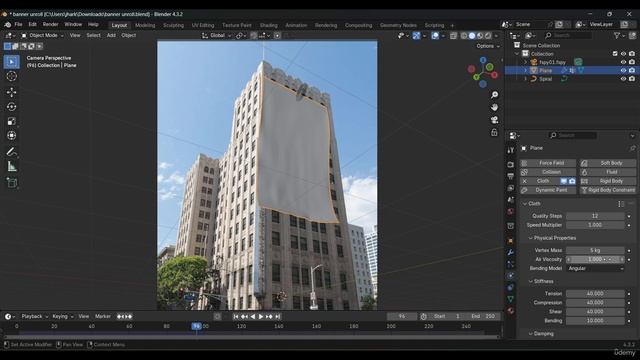Expand the Spiral object in outliner

[525, 79]
